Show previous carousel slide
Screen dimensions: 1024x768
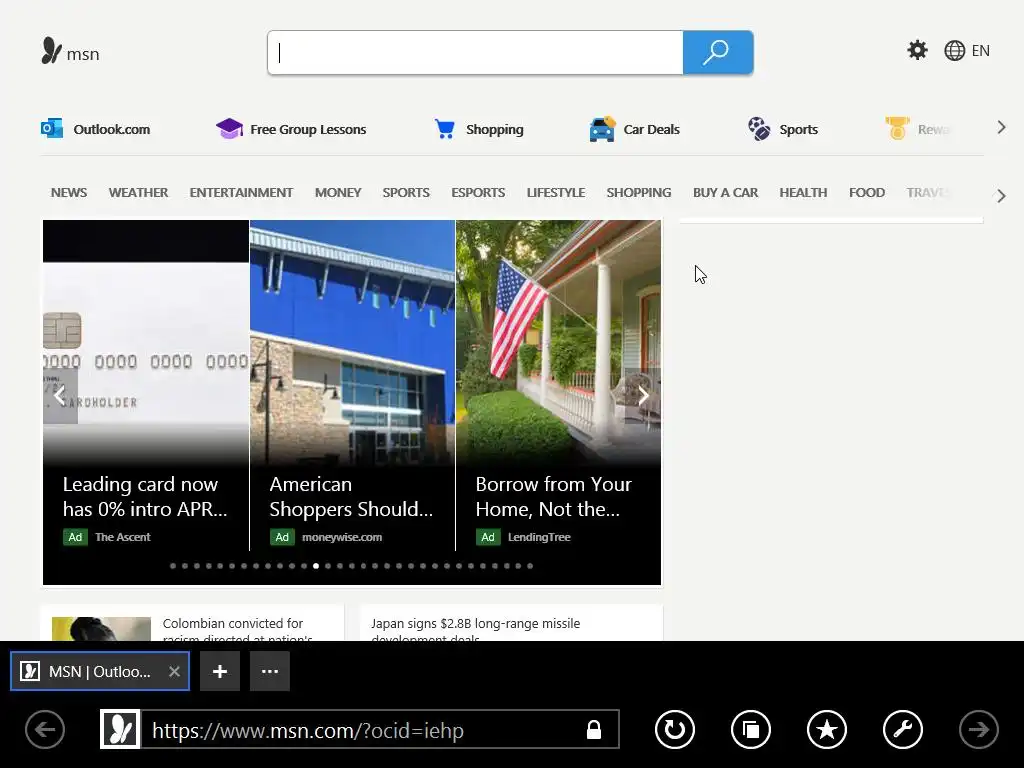(x=60, y=396)
